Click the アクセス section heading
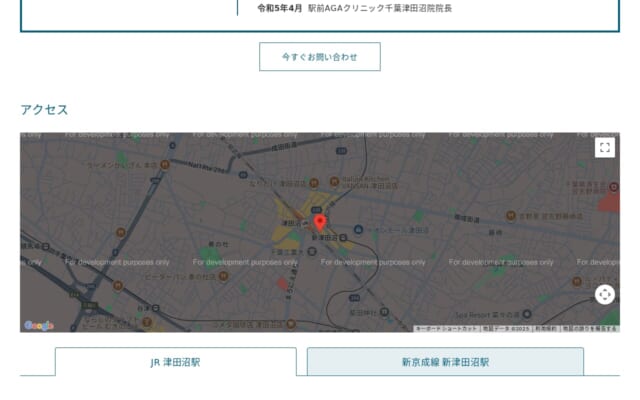 [44, 110]
